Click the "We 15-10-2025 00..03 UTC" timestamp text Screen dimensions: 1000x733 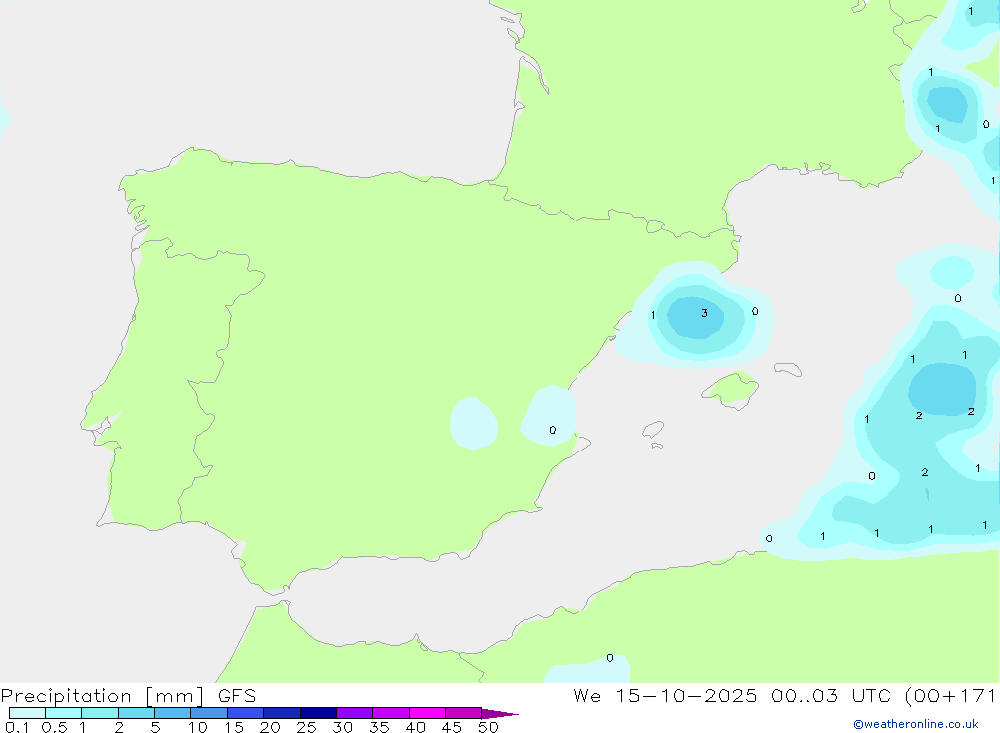pyautogui.click(x=731, y=695)
